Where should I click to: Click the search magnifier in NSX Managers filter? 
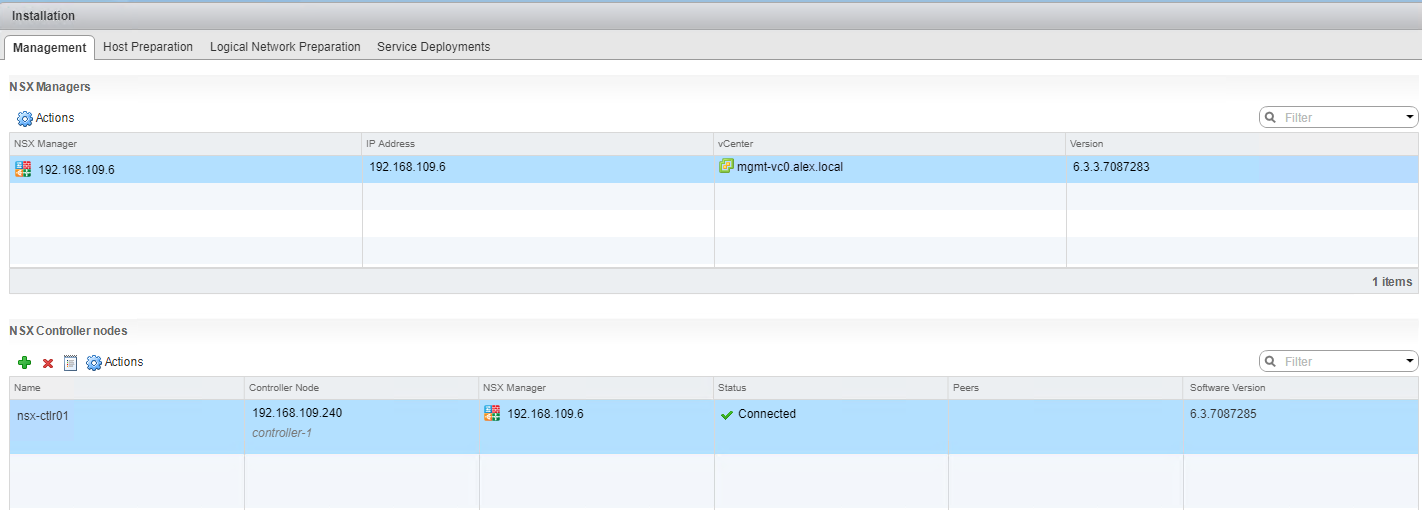tap(1271, 117)
